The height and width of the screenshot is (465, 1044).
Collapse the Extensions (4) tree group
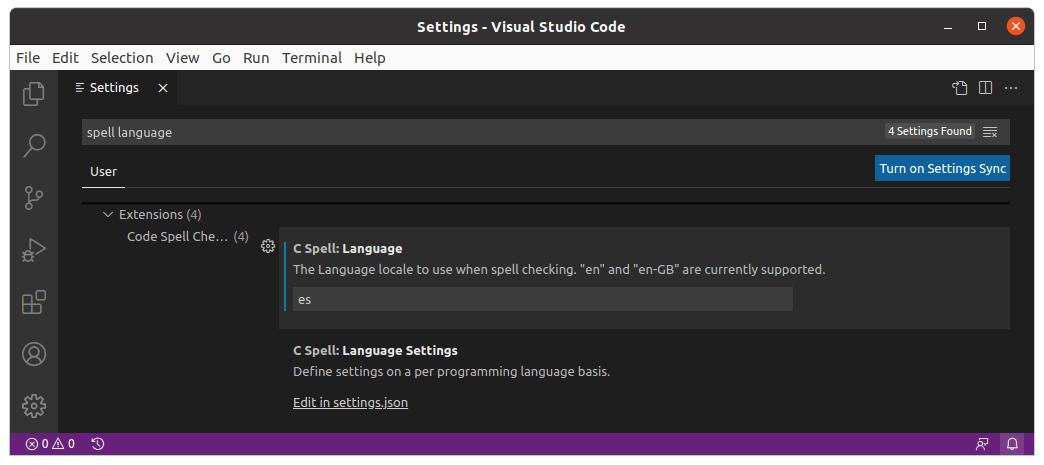(x=108, y=215)
